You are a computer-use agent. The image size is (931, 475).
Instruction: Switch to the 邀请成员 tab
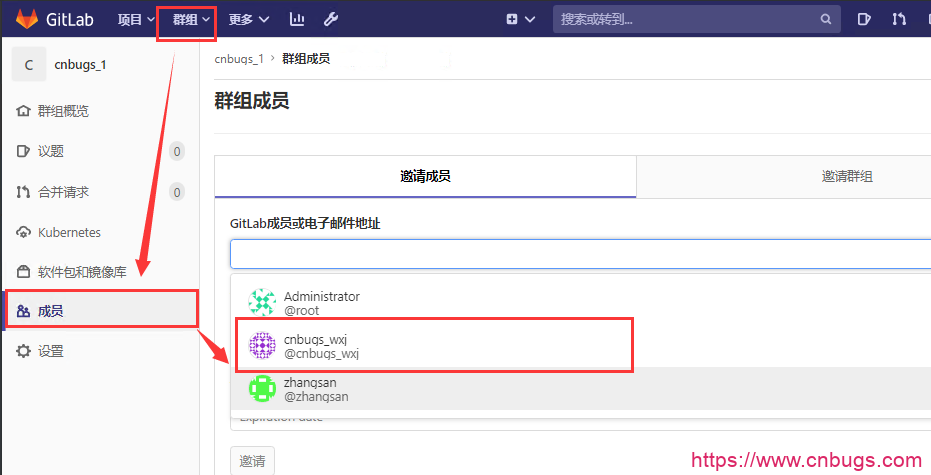(425, 176)
